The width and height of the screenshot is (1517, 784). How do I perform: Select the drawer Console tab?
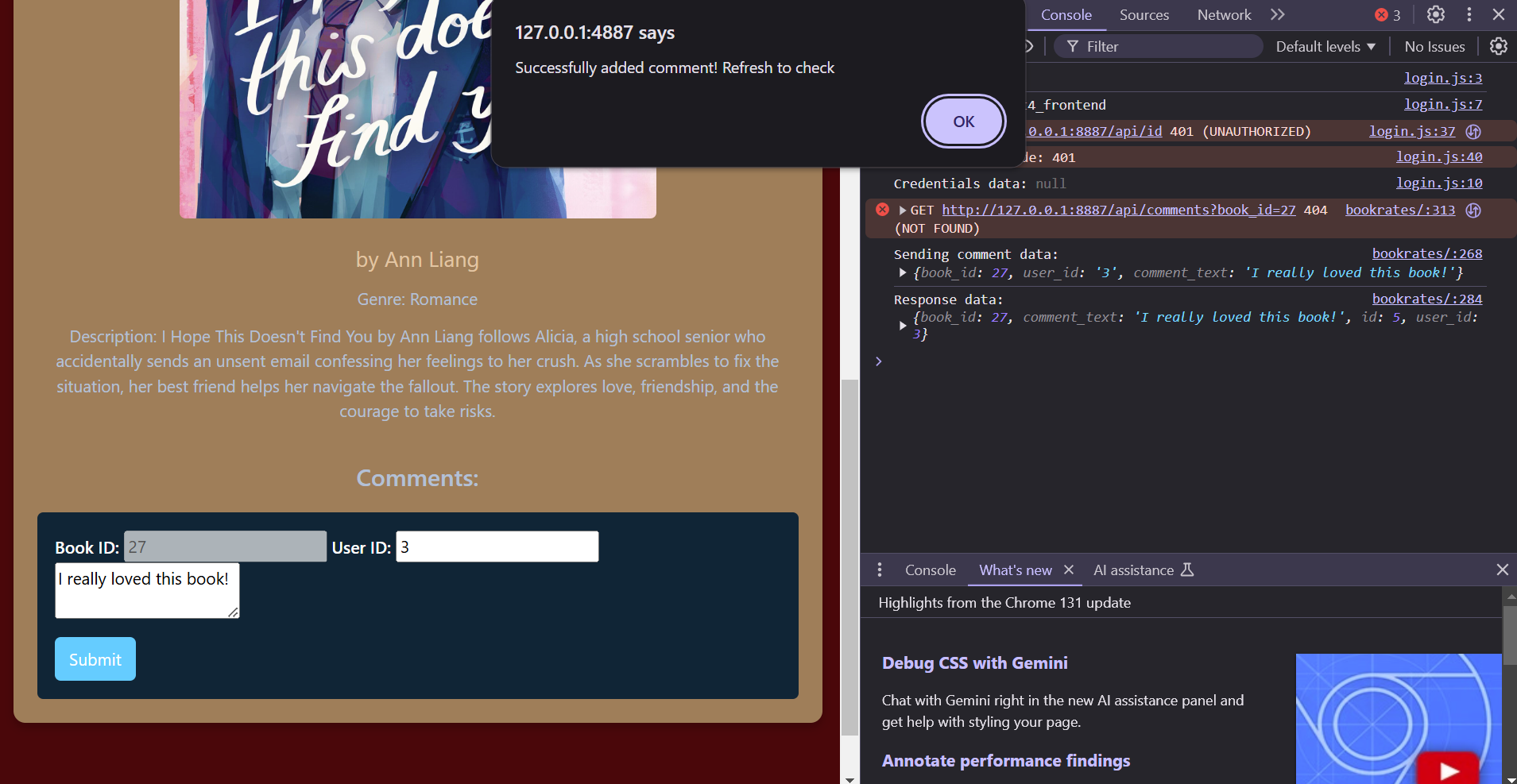930,570
